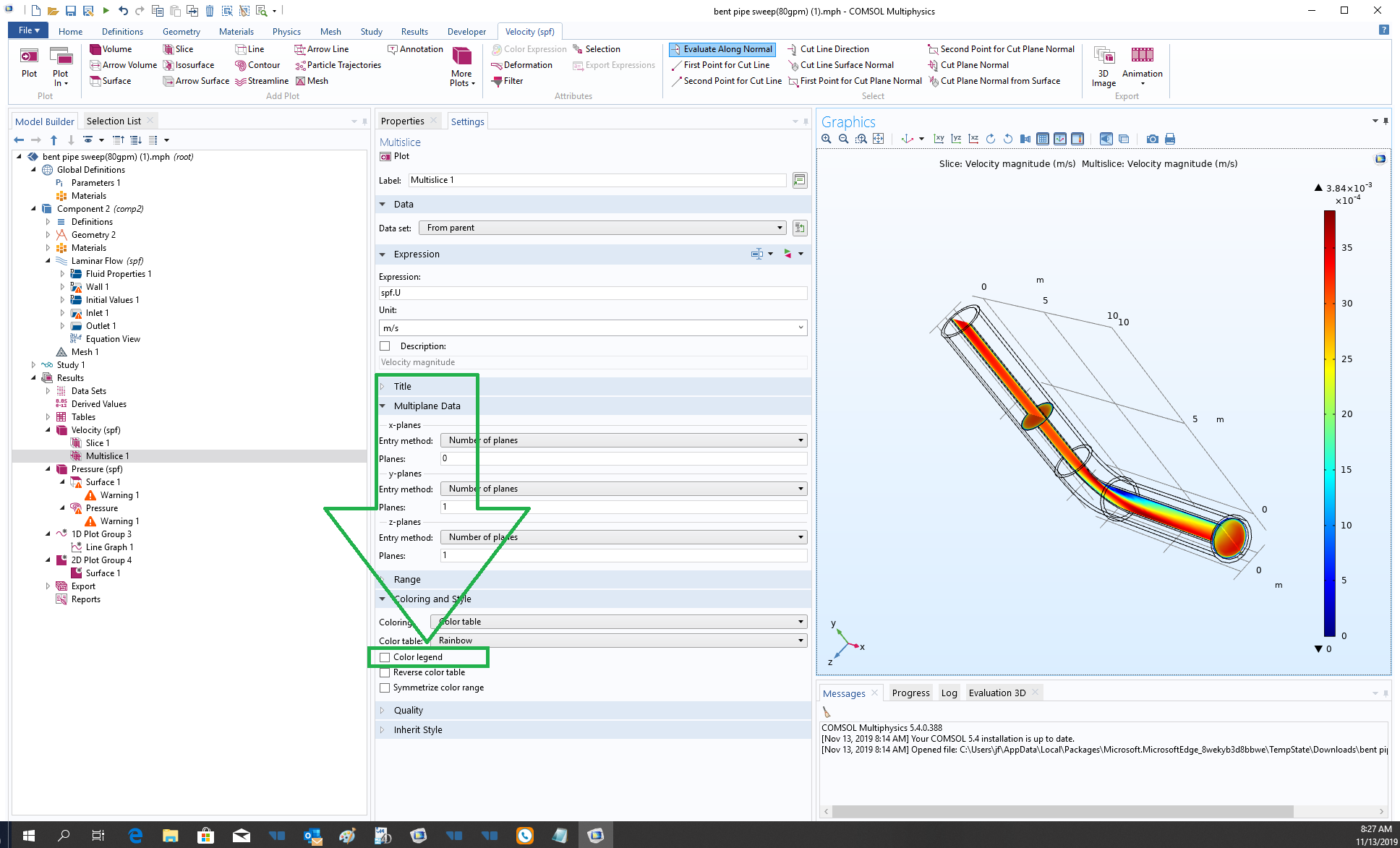1400x848 pixels.
Task: Click the Animation export icon
Action: point(1142,56)
